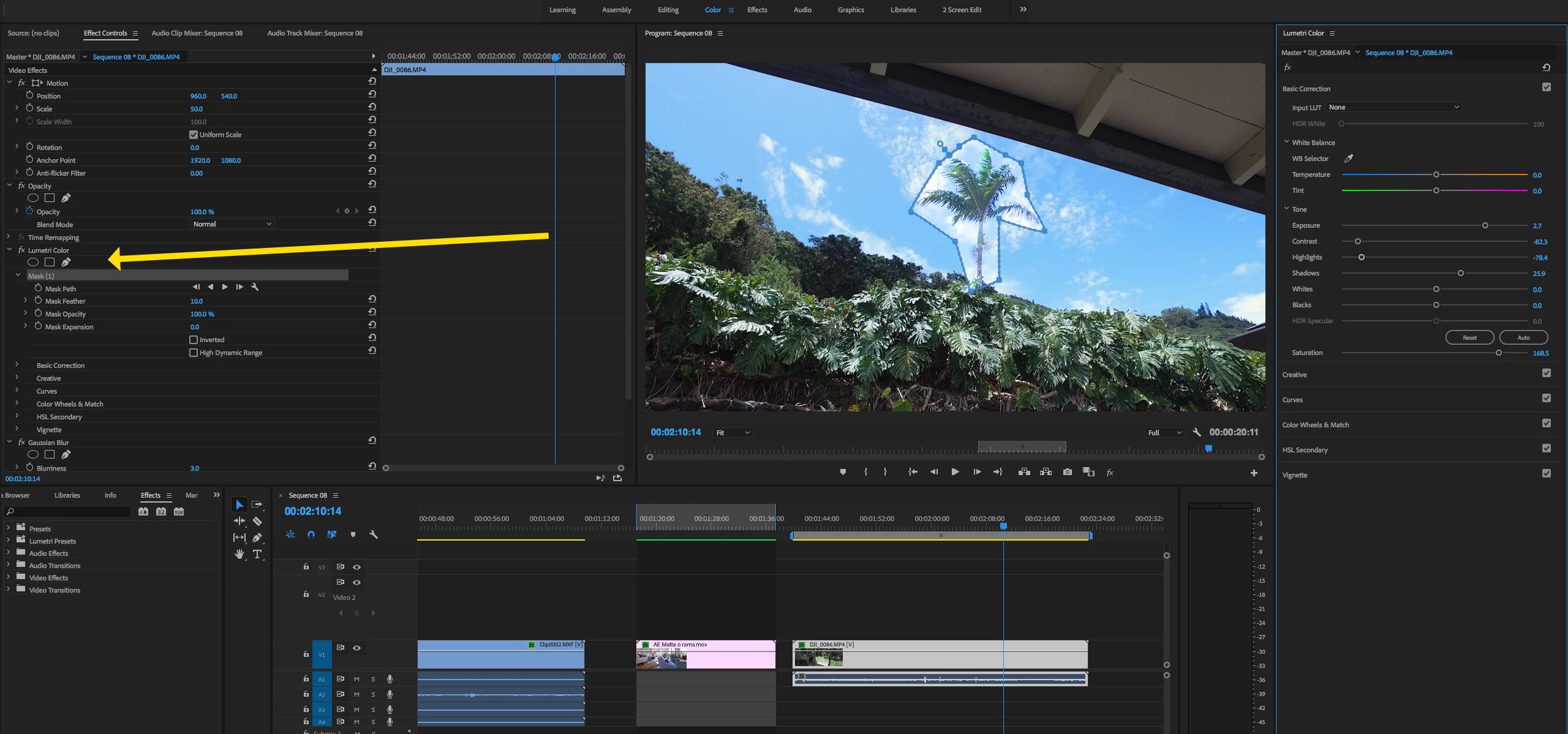This screenshot has height=734, width=1568.
Task: Click the Reset tone button
Action: point(1469,337)
